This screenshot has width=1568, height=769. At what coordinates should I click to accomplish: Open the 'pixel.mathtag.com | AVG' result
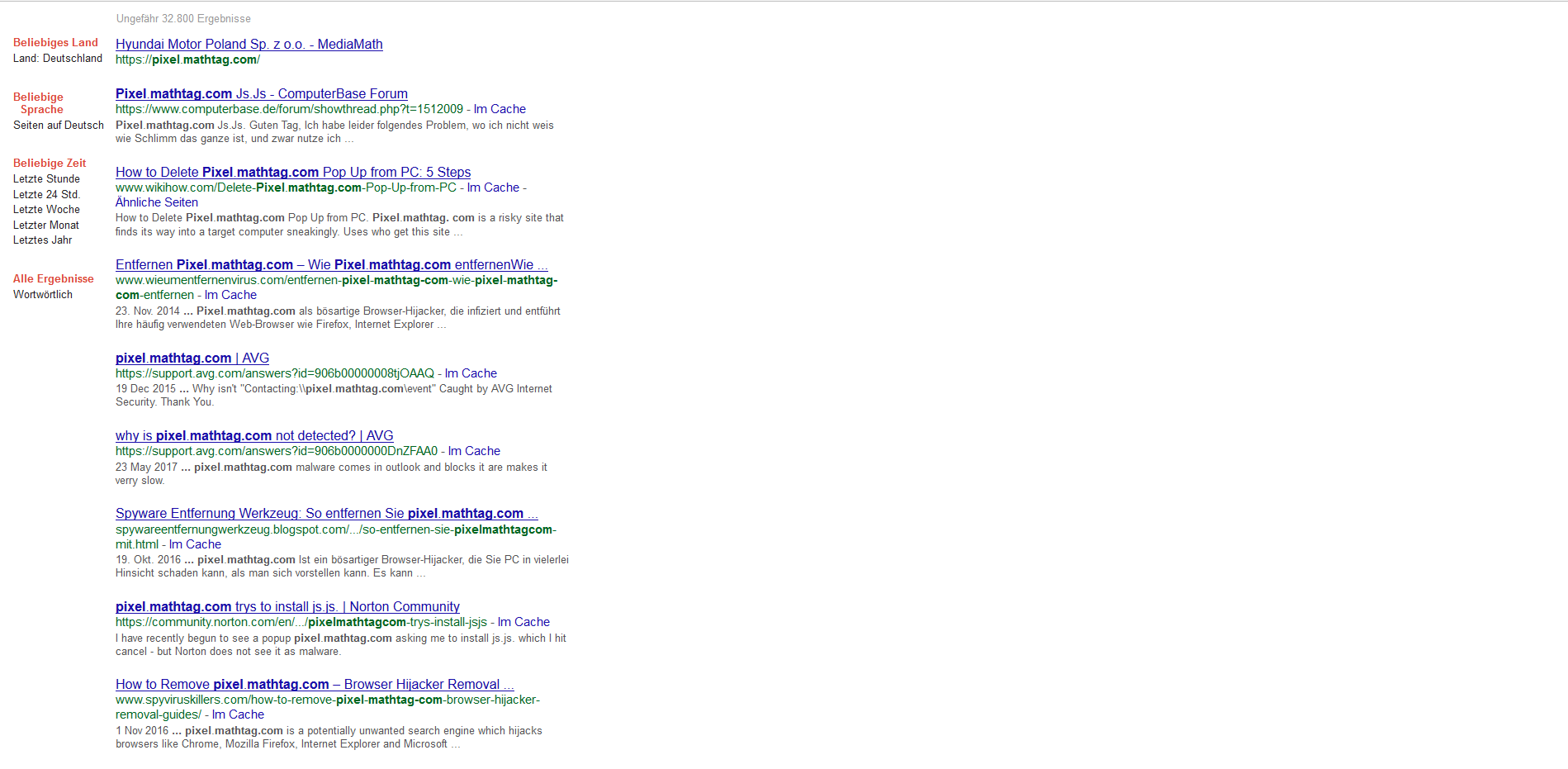coord(192,358)
